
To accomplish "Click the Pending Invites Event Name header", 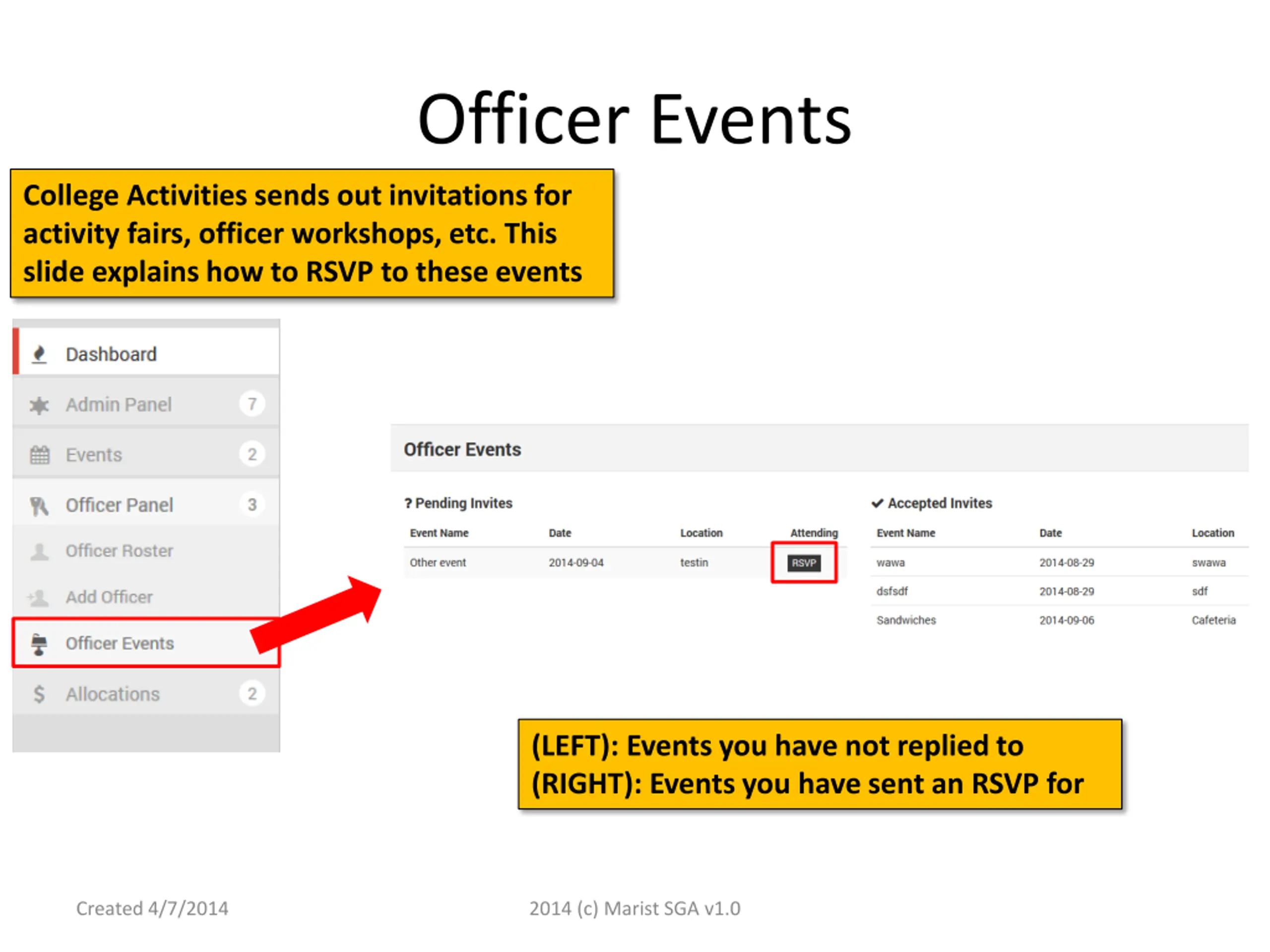I will tap(439, 533).
